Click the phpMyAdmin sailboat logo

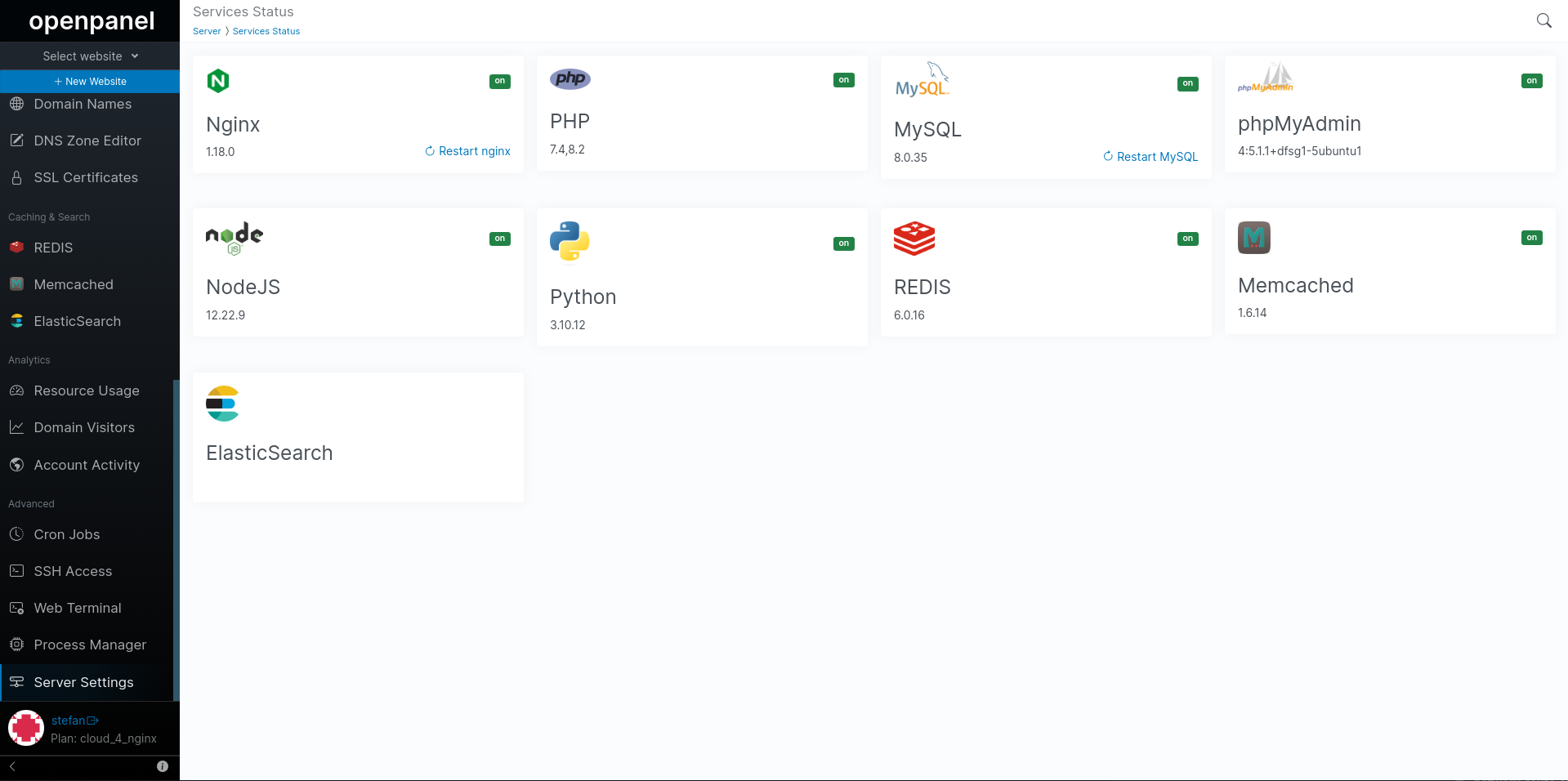point(1266,78)
